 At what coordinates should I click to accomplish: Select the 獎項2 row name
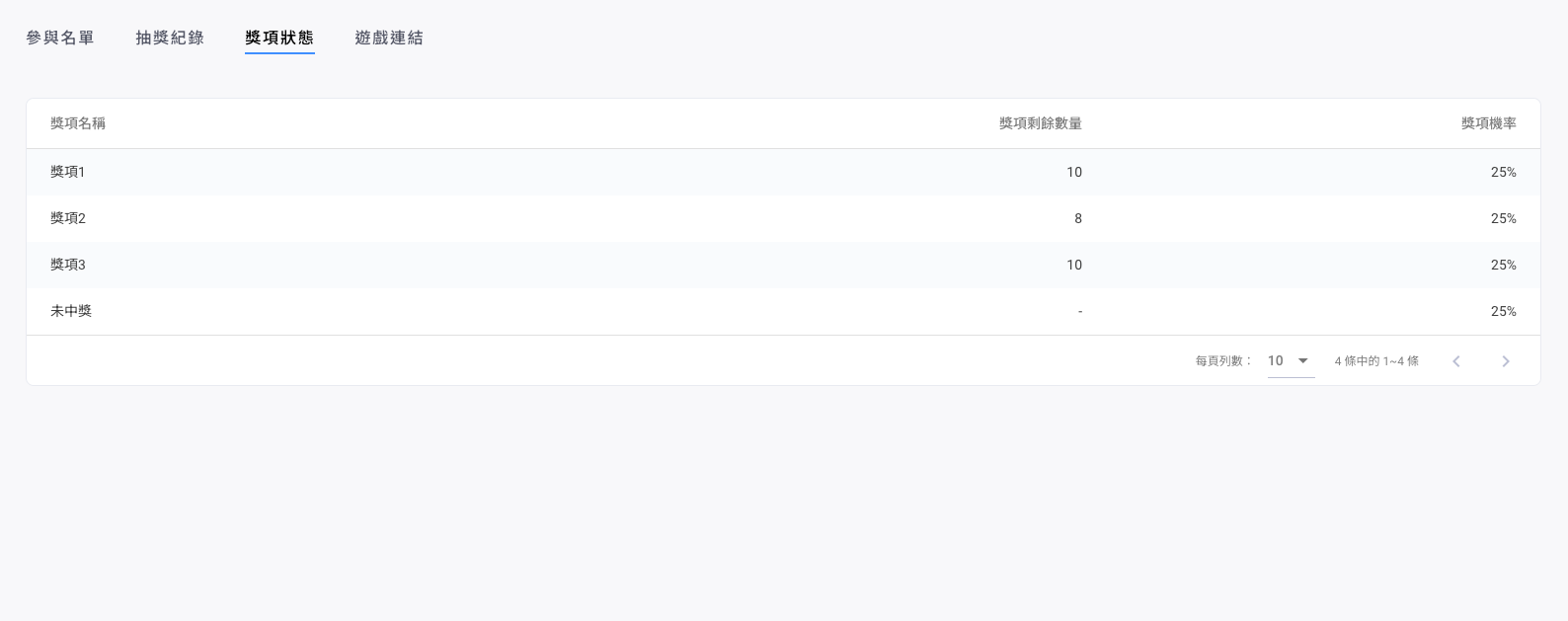click(68, 218)
